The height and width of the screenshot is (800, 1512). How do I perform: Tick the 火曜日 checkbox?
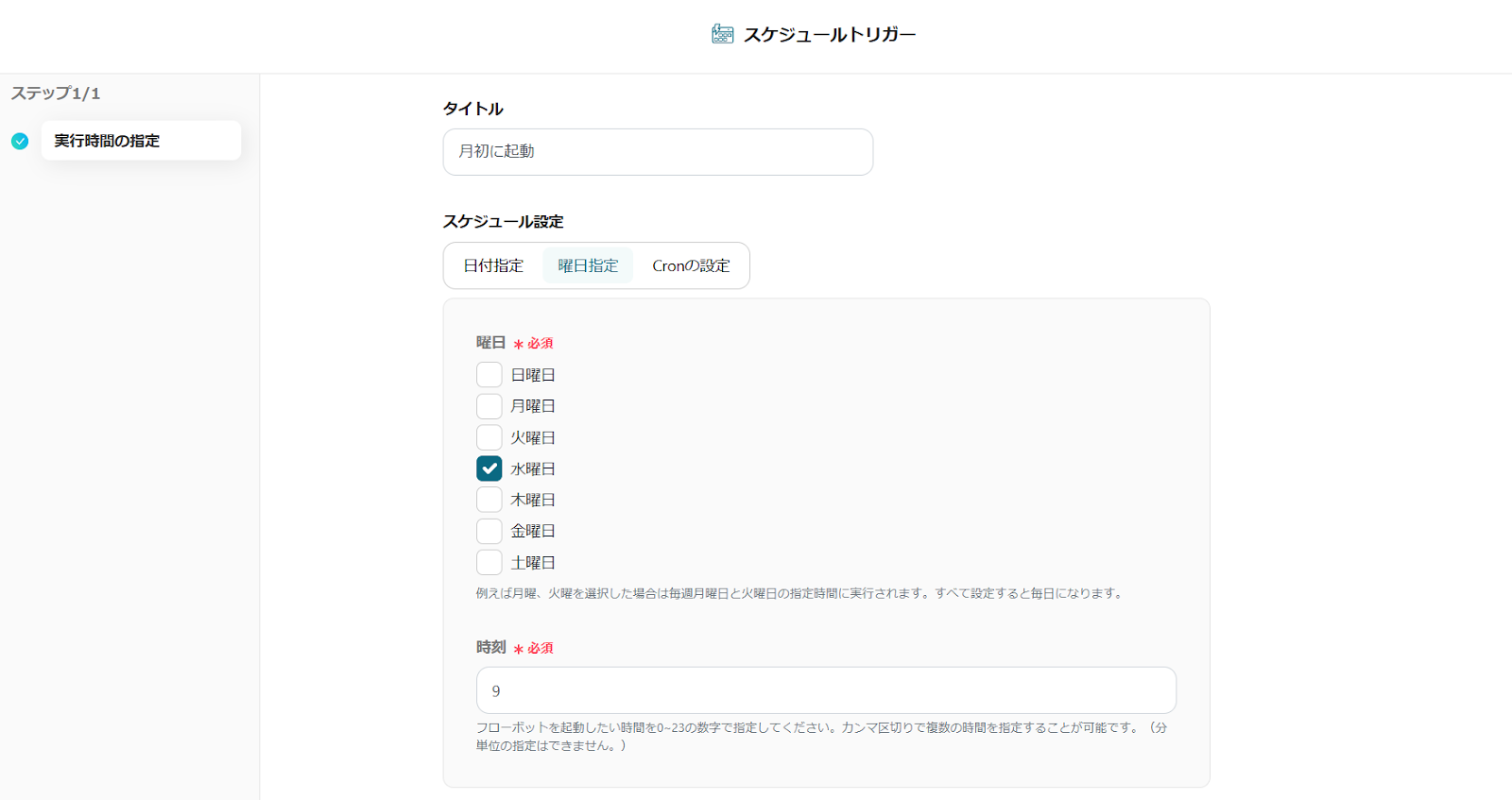(489, 437)
